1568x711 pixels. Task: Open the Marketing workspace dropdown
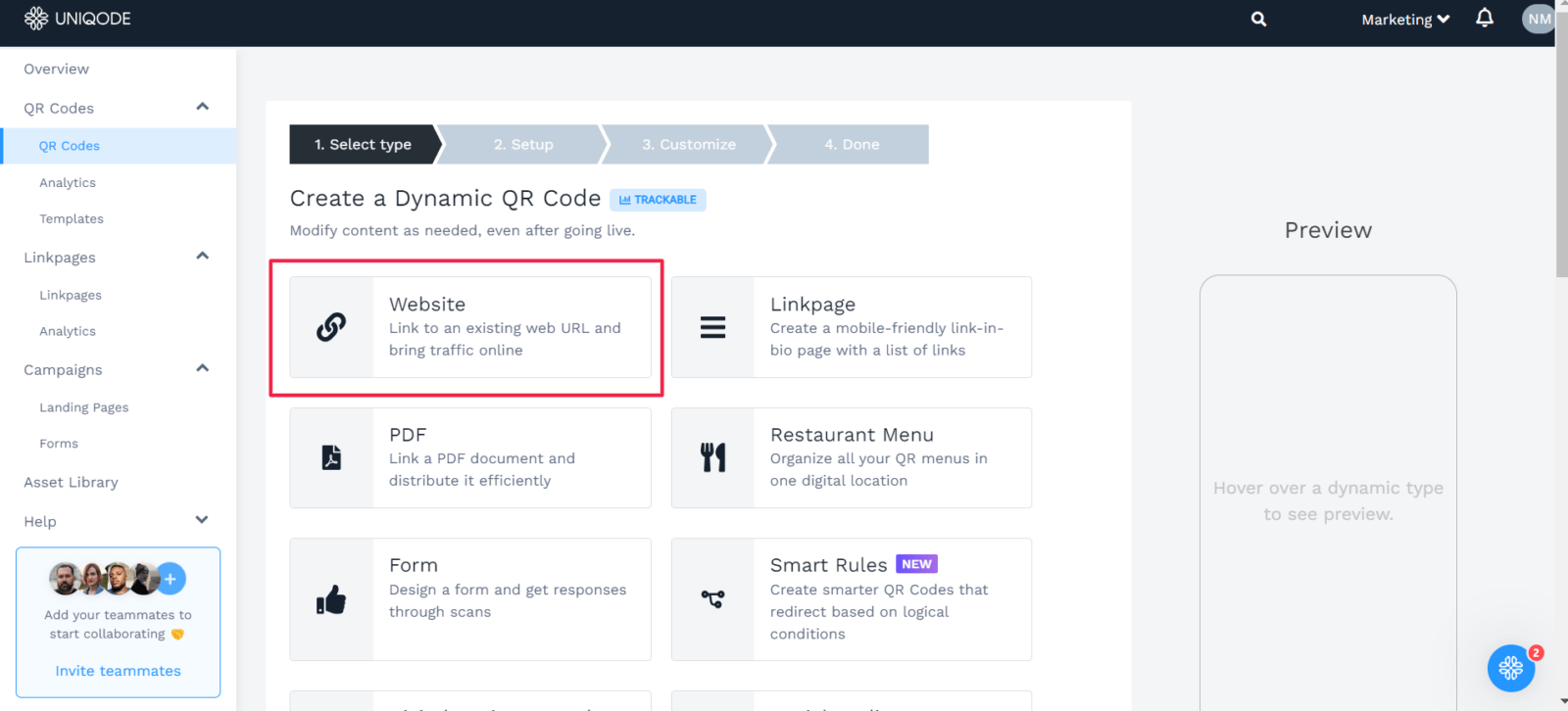pos(1404,19)
